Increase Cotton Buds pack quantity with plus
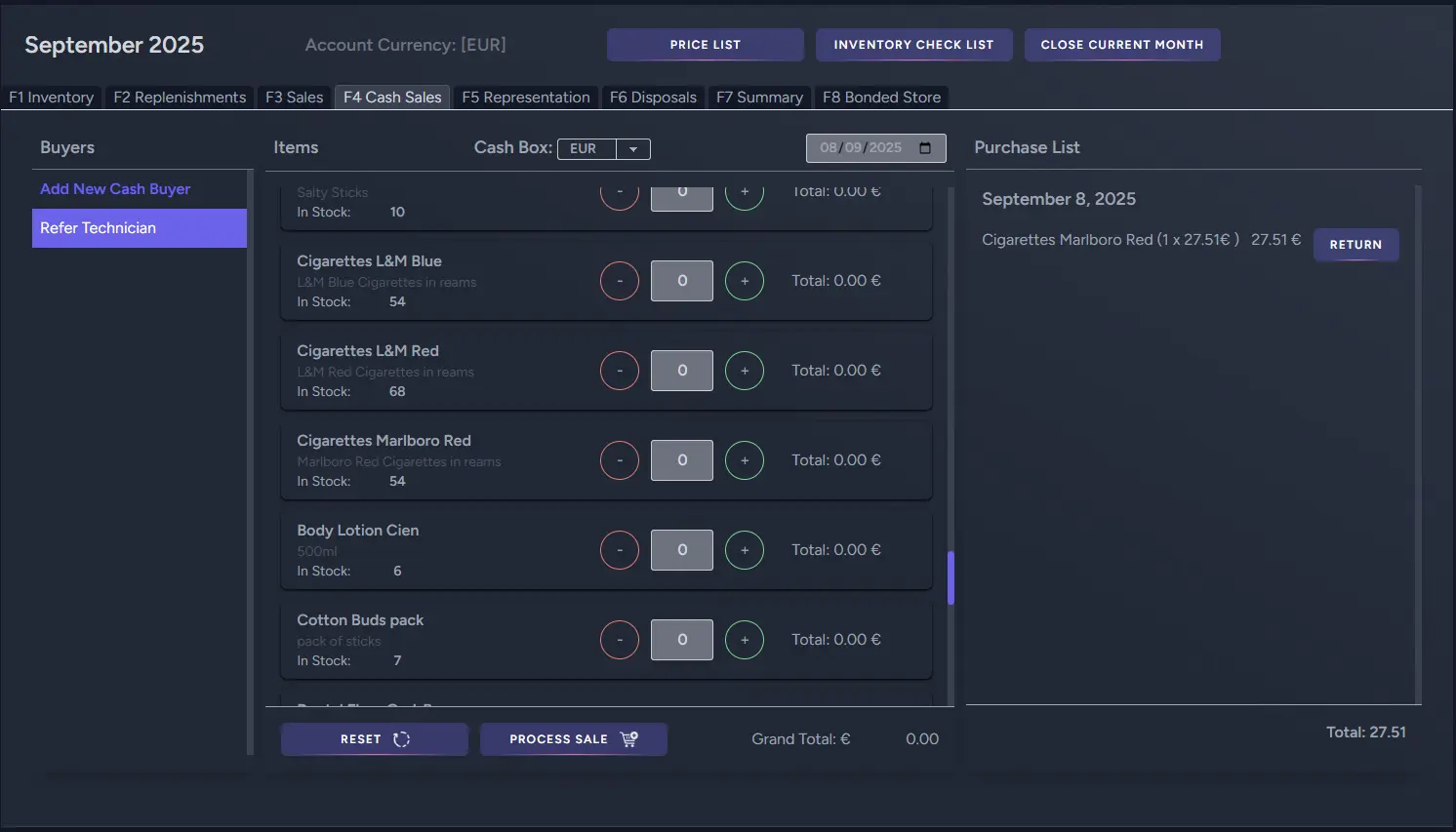This screenshot has width=1456, height=832. (x=745, y=640)
